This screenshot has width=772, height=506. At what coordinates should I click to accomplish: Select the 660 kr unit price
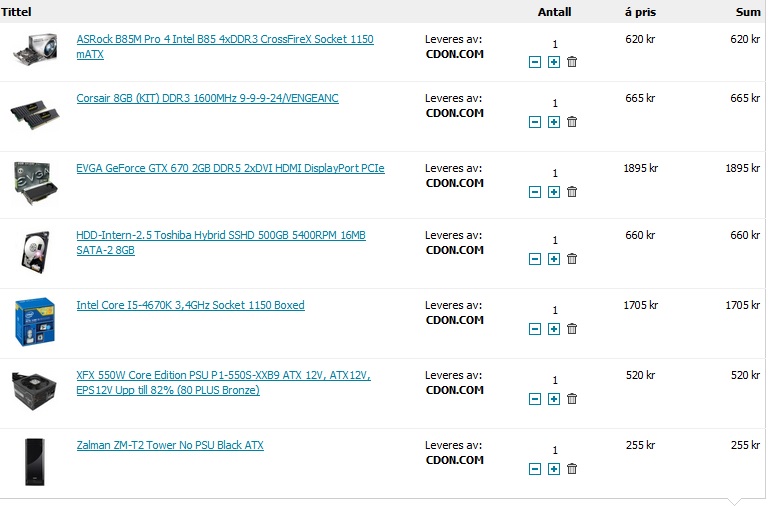point(640,235)
